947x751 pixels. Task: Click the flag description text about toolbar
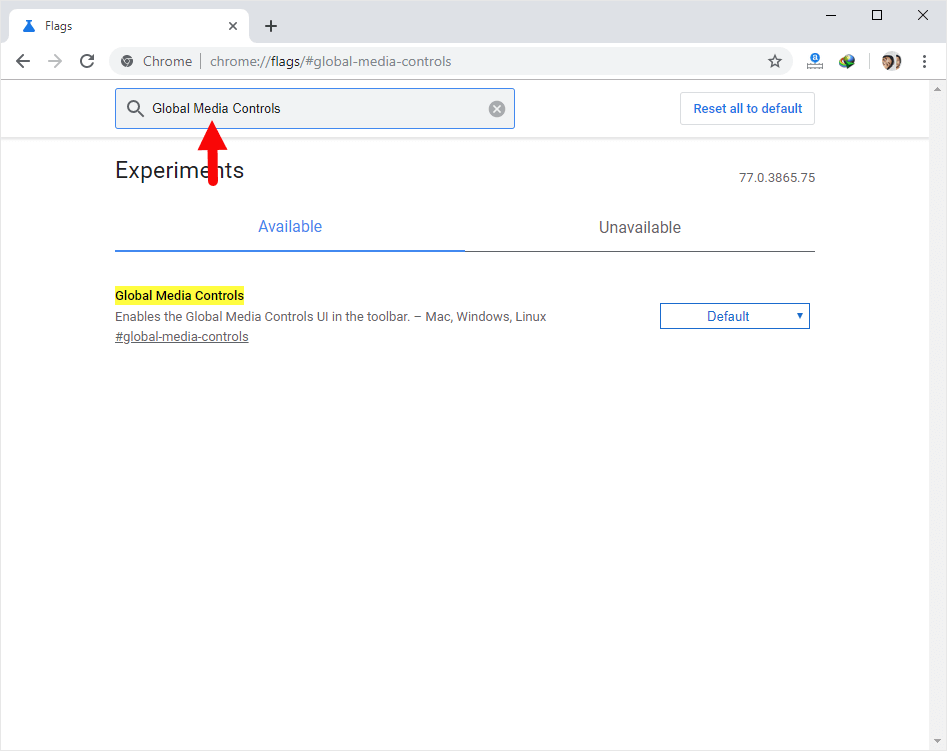pyautogui.click(x=330, y=317)
